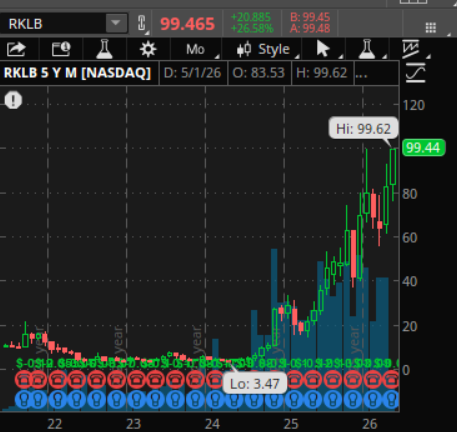The width and height of the screenshot is (457, 432).
Task: Click the 120 price axis label
Action: [414, 105]
